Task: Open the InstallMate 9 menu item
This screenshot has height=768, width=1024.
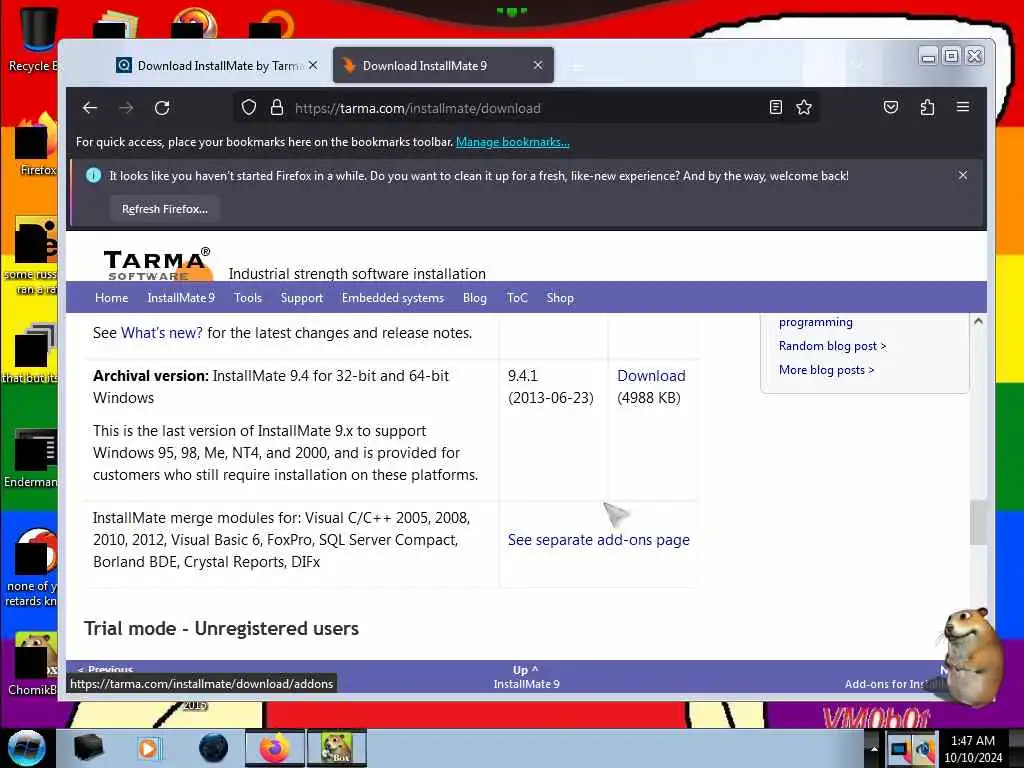Action: (181, 298)
